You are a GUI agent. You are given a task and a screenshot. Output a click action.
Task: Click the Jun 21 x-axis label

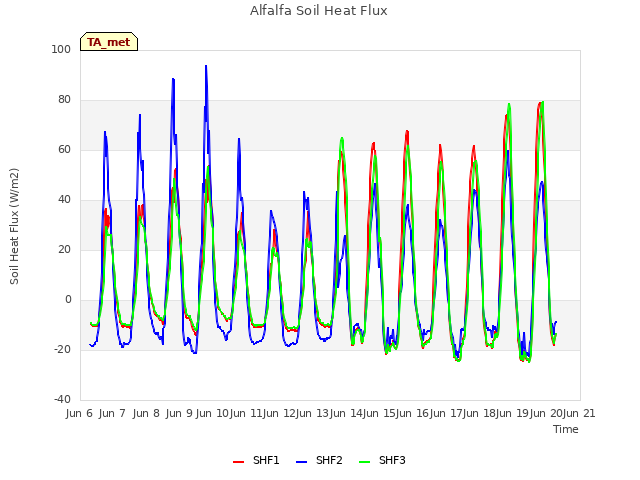579,413
